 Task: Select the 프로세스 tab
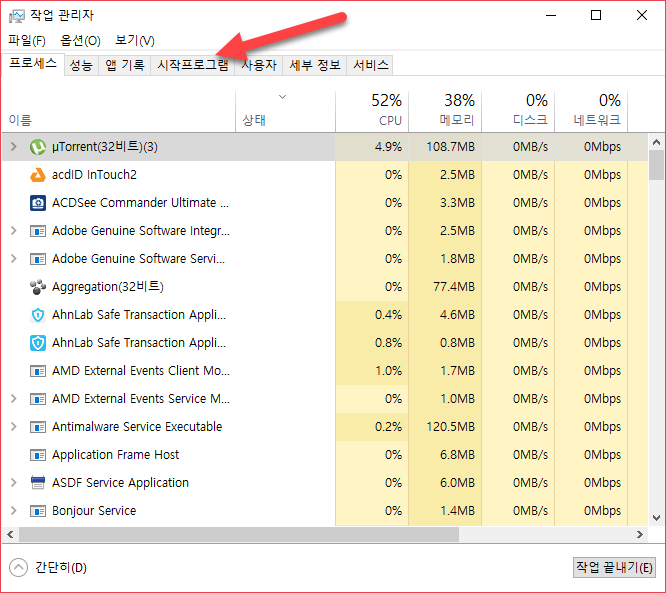(33, 64)
